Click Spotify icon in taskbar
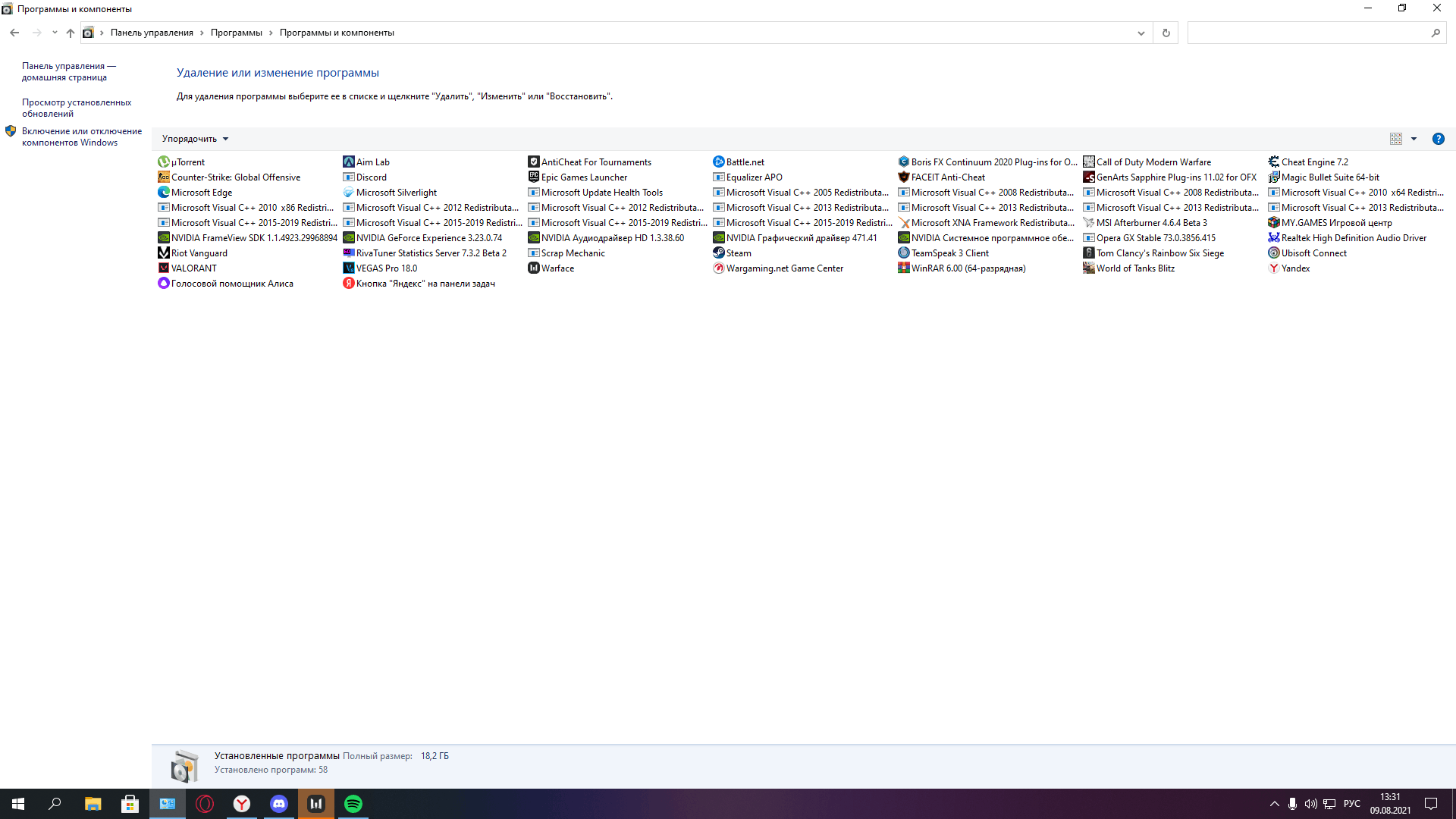Viewport: 1456px width, 819px height. point(354,804)
